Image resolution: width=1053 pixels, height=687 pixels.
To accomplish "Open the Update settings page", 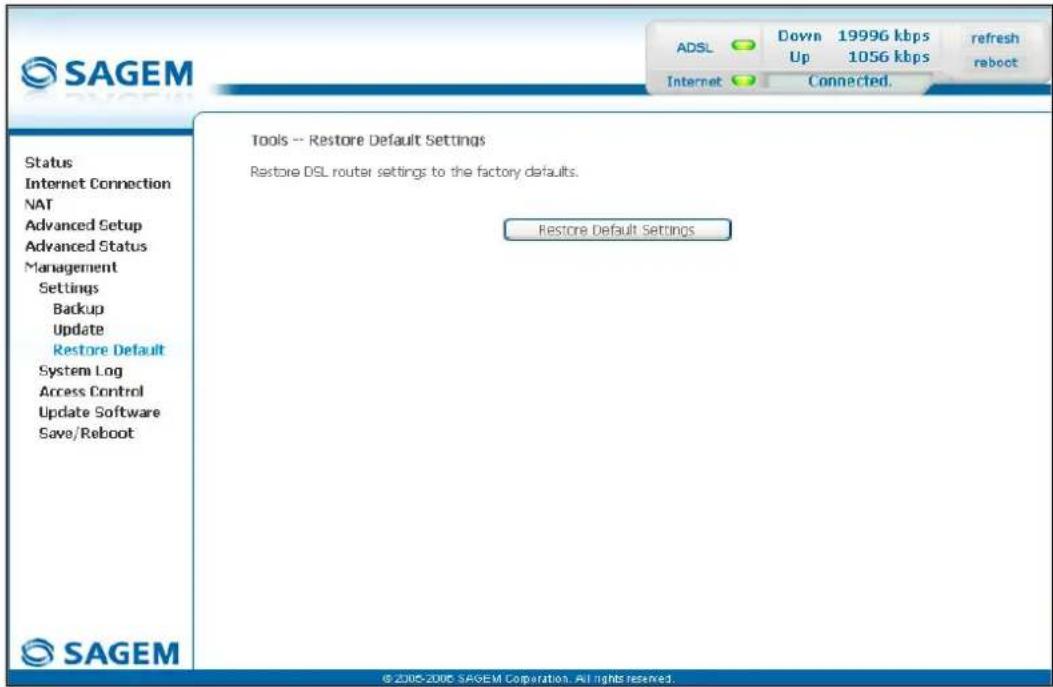I will [79, 329].
